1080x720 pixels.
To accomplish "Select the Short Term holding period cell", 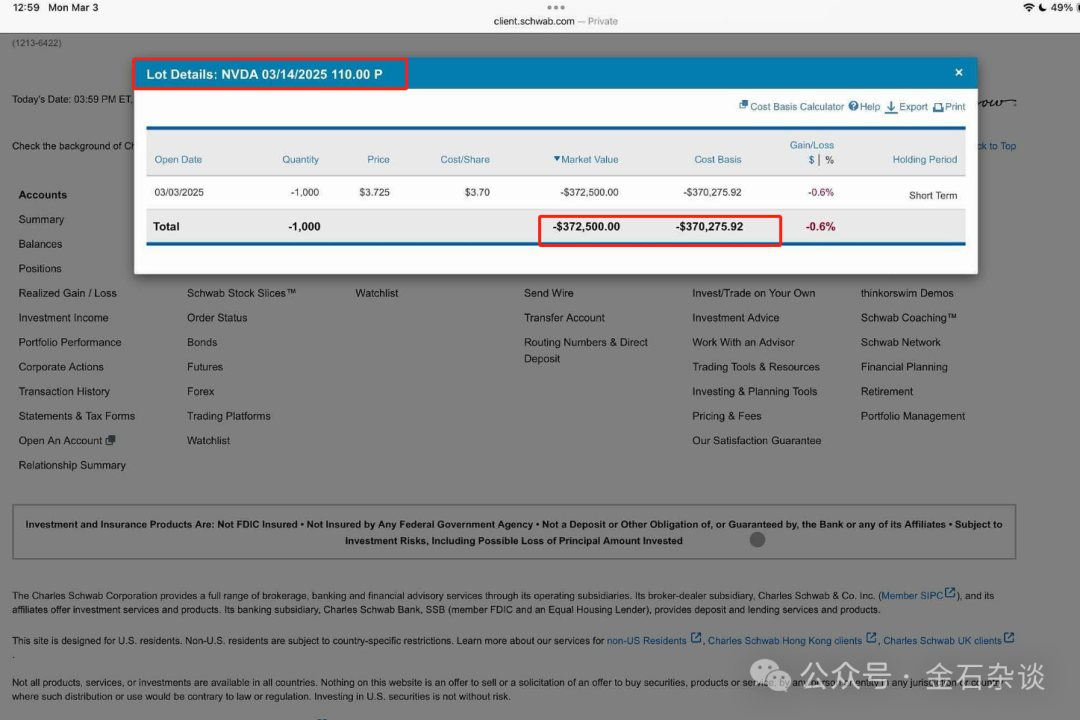I will point(933,195).
